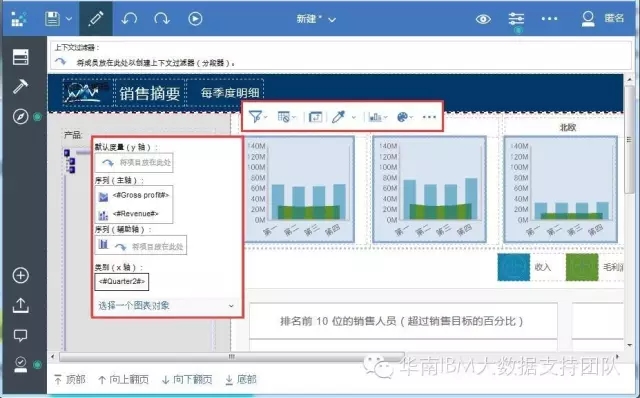
Task: Click the 向下翻页 page down link
Action: 187,380
